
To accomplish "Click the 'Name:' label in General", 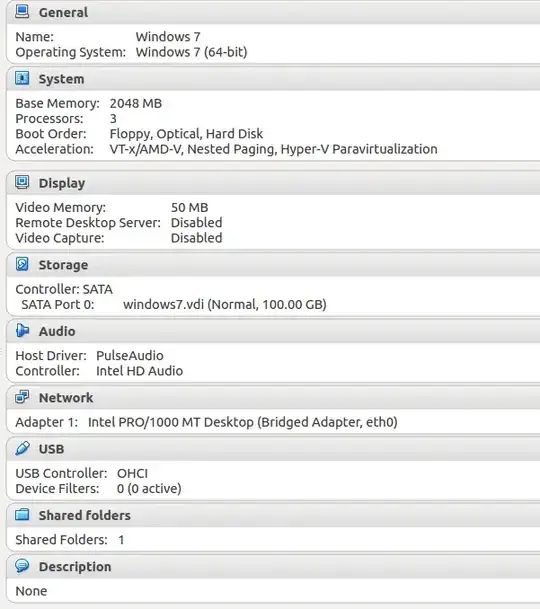I will click(x=35, y=37).
